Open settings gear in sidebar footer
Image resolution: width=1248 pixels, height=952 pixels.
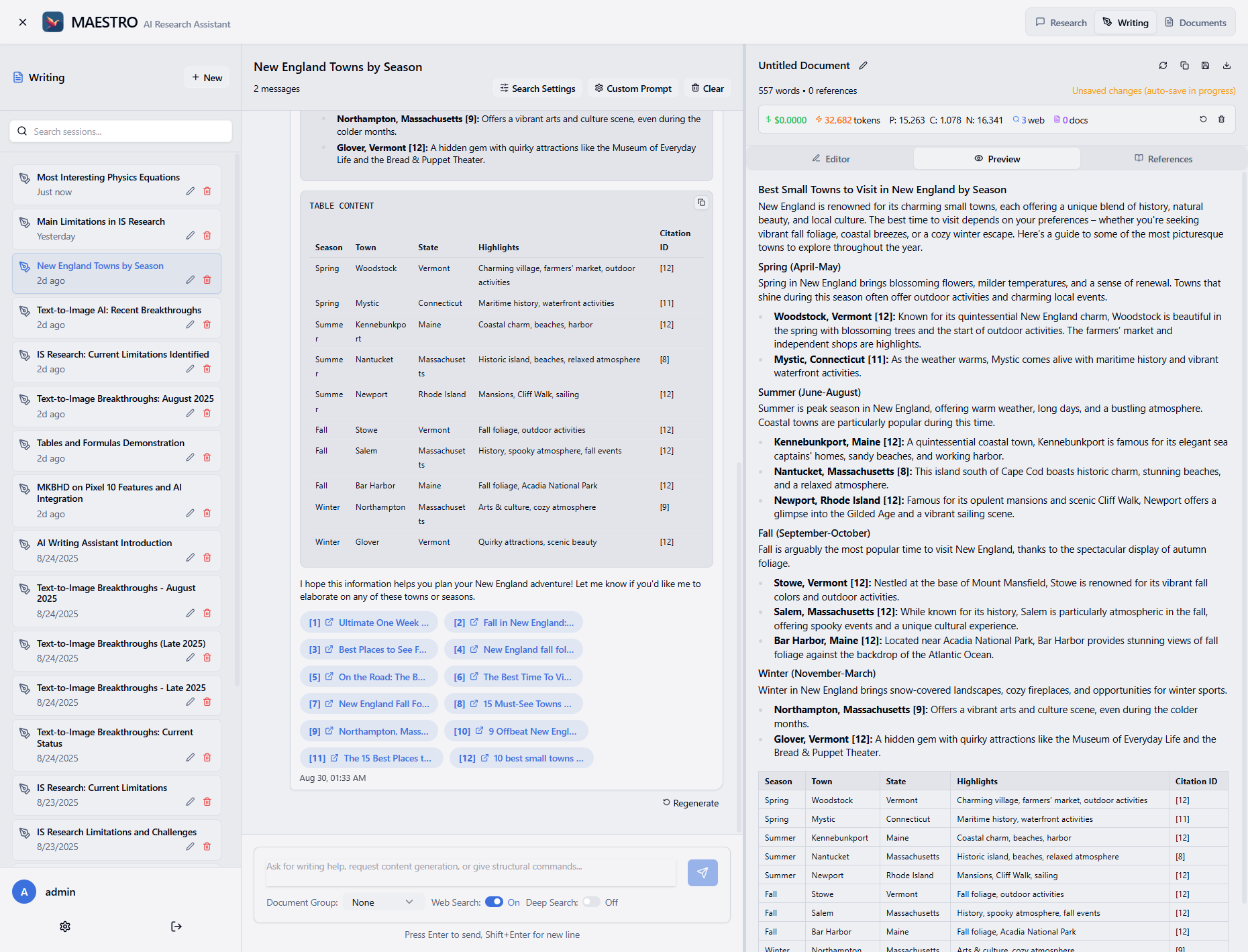point(65,927)
